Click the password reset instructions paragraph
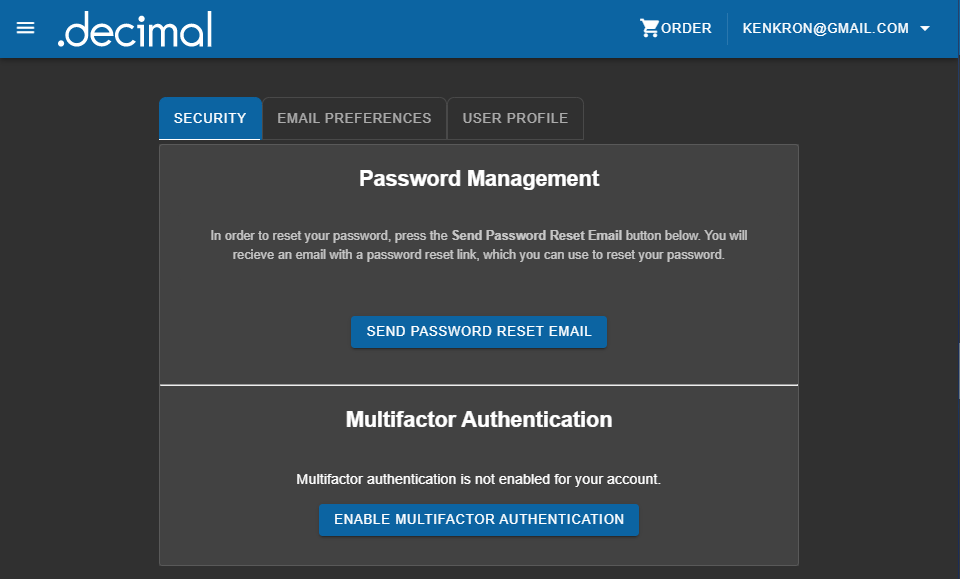Viewport: 960px width, 579px height. tap(479, 246)
